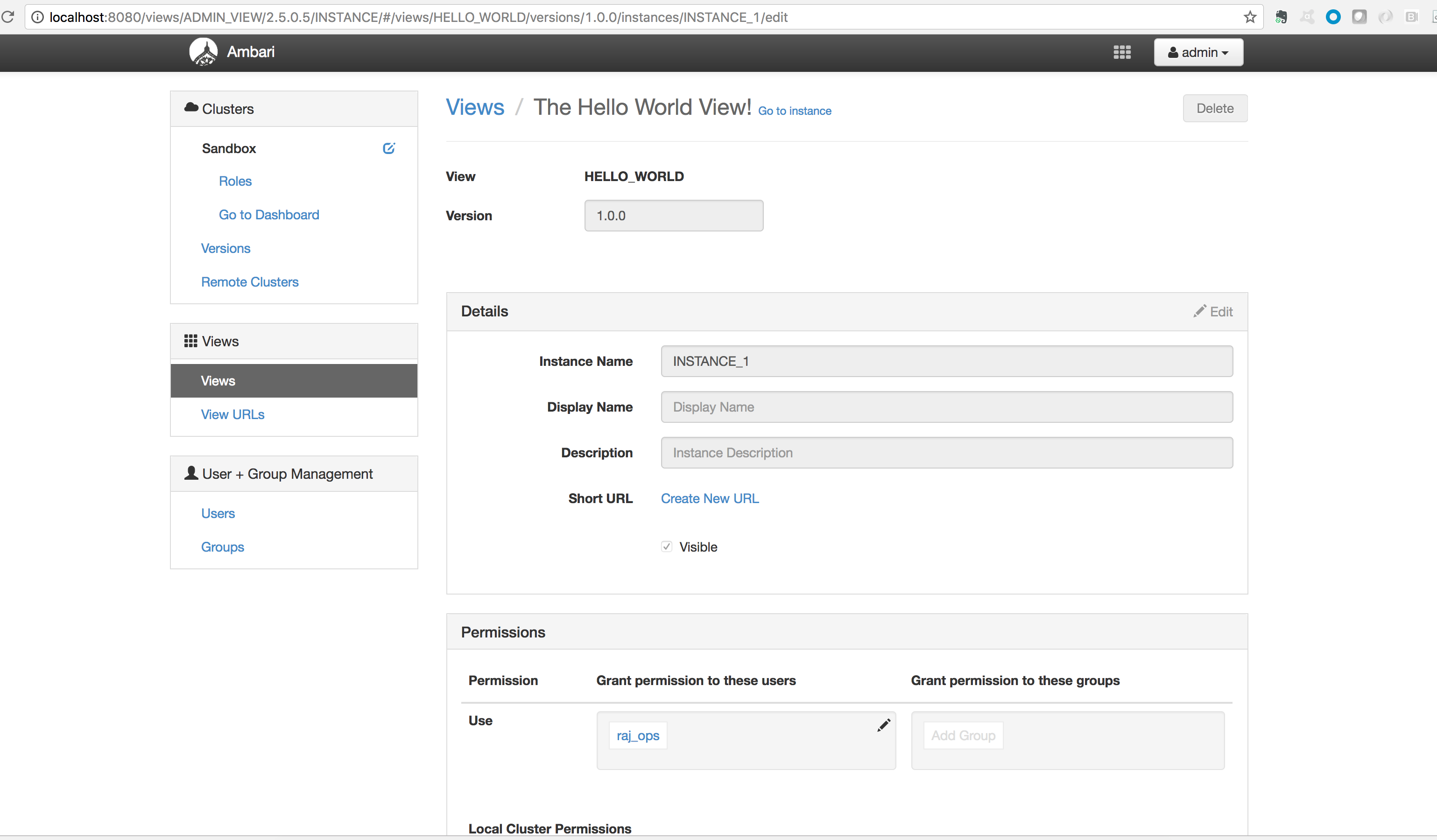The image size is (1437, 840).
Task: Click the Go to instance link
Action: click(x=794, y=111)
